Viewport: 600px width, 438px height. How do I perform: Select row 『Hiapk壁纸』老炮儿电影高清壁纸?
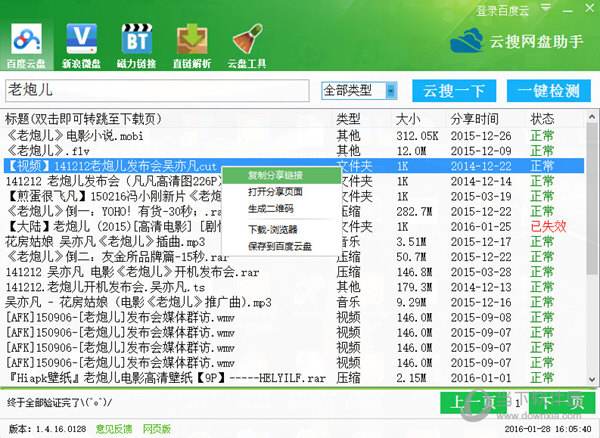tap(294, 378)
